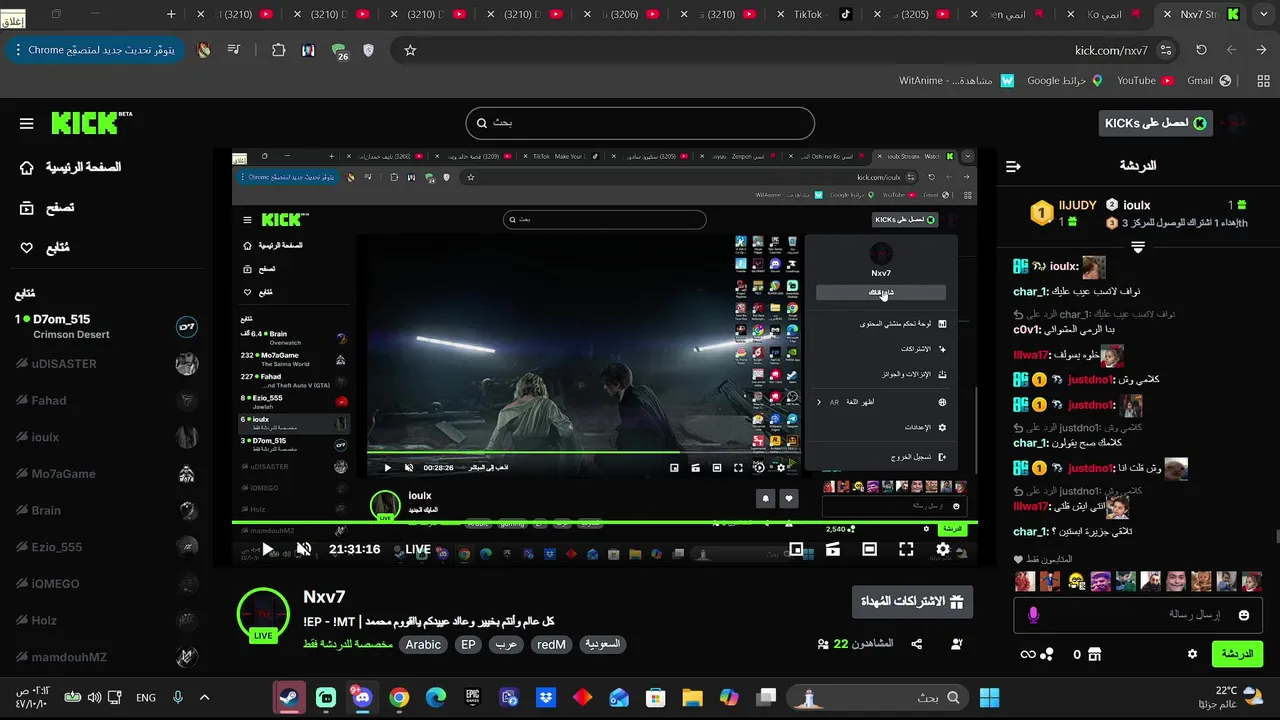Image resolution: width=1280 pixels, height=720 pixels.
Task: Click site info icon in address bar
Action: point(1166,50)
